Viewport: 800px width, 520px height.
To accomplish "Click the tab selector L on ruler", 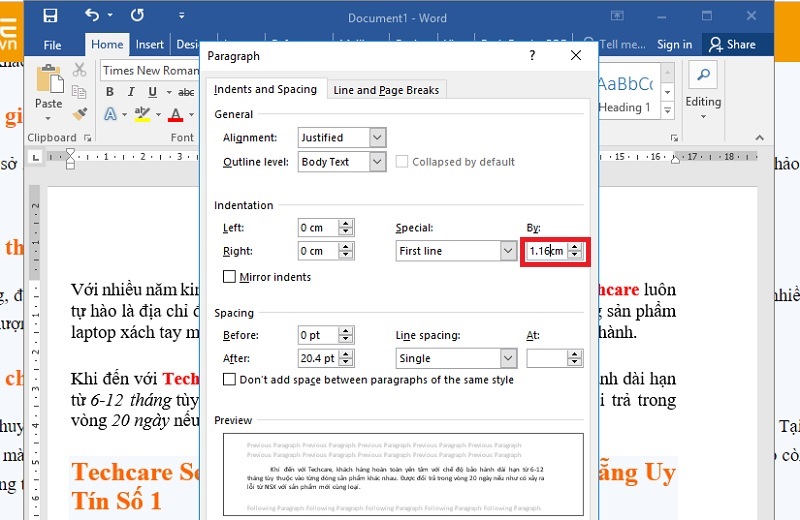I will [x=35, y=157].
